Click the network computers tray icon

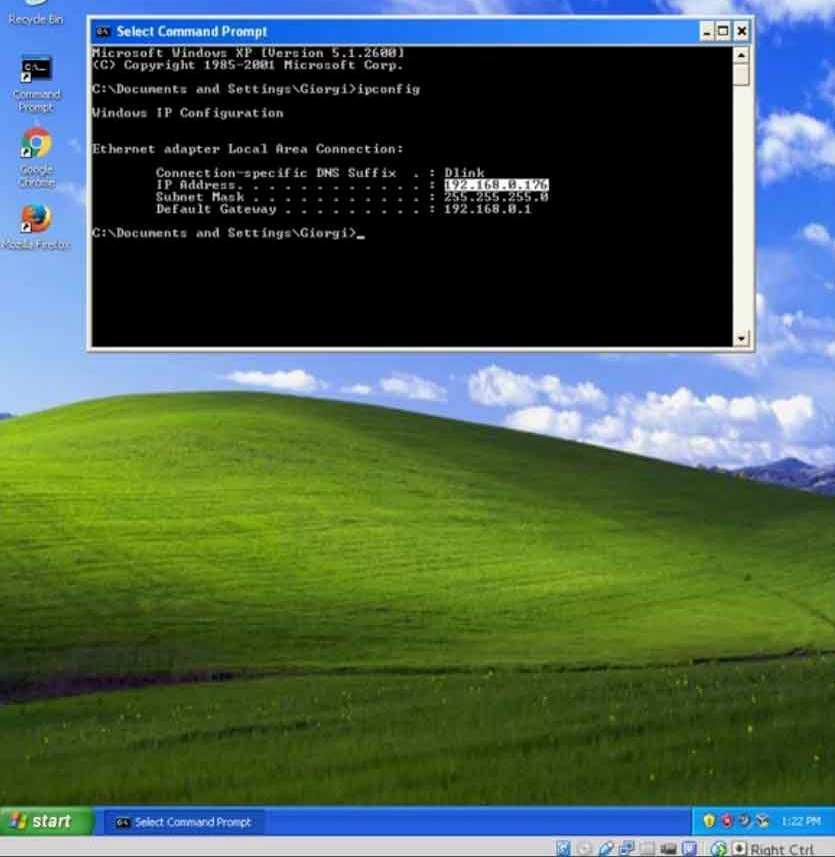click(762, 820)
